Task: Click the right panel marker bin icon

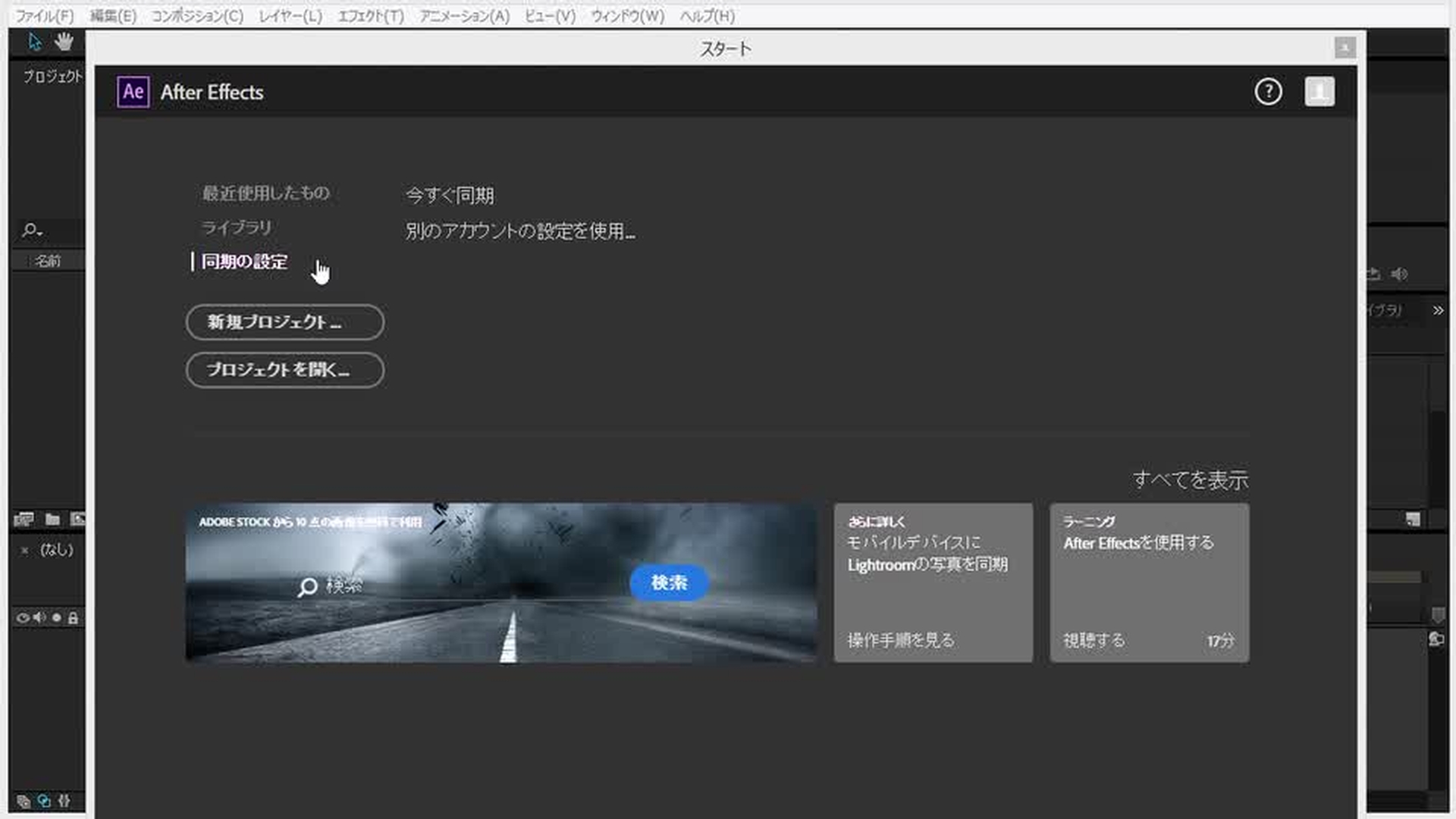Action: 1438,614
